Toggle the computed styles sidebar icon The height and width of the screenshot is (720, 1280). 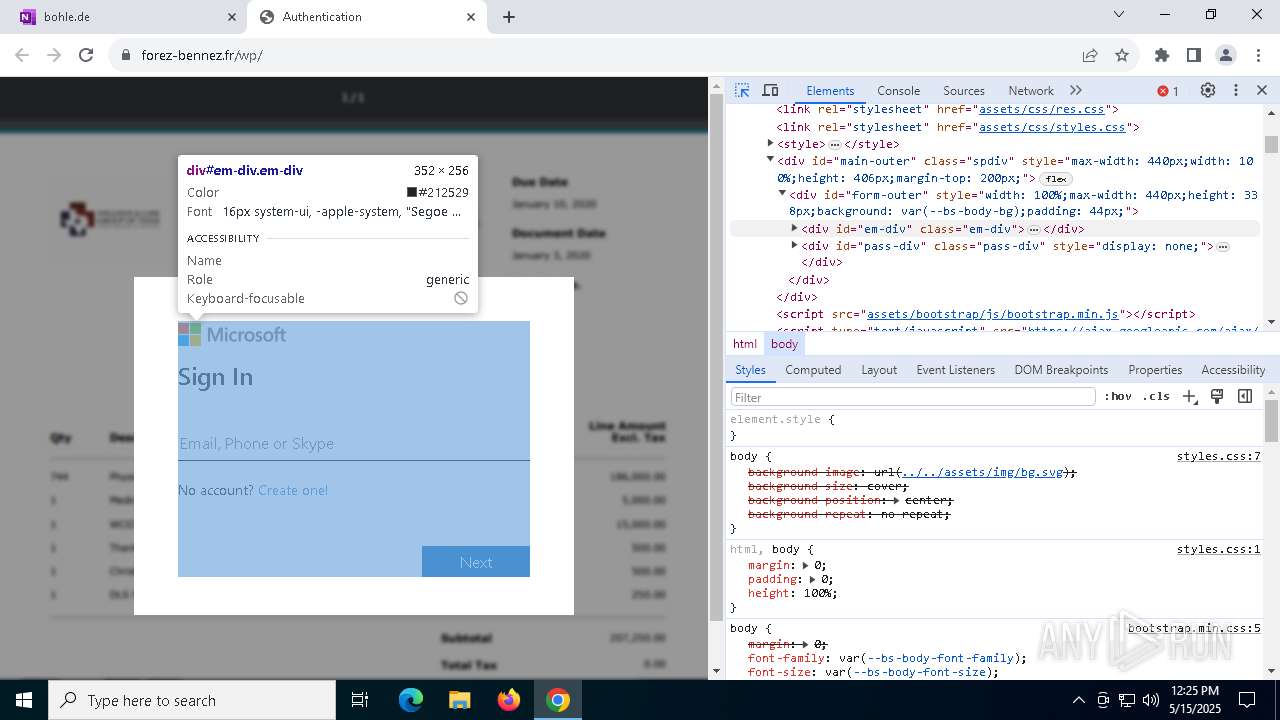click(1245, 396)
